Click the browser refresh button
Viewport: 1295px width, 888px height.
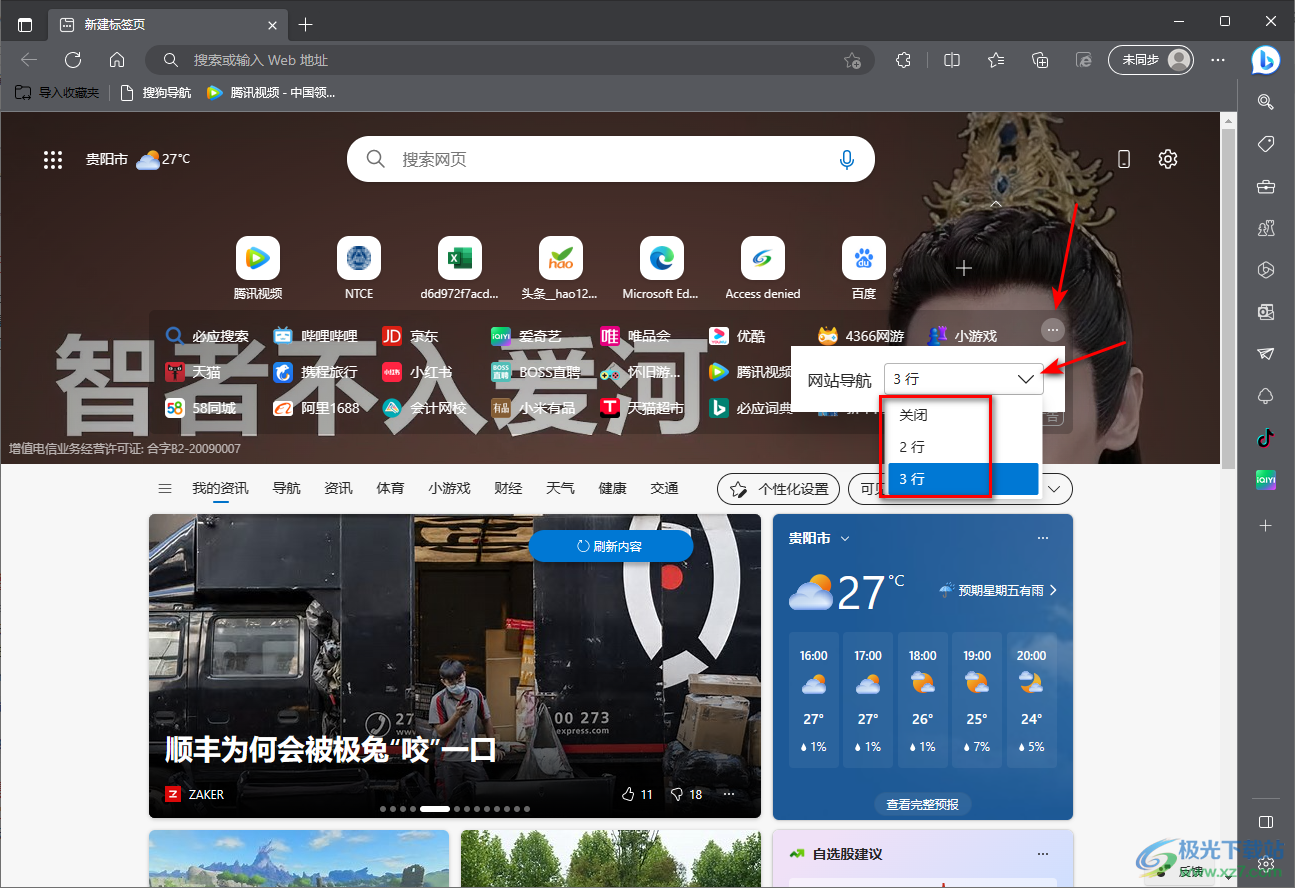[73, 60]
